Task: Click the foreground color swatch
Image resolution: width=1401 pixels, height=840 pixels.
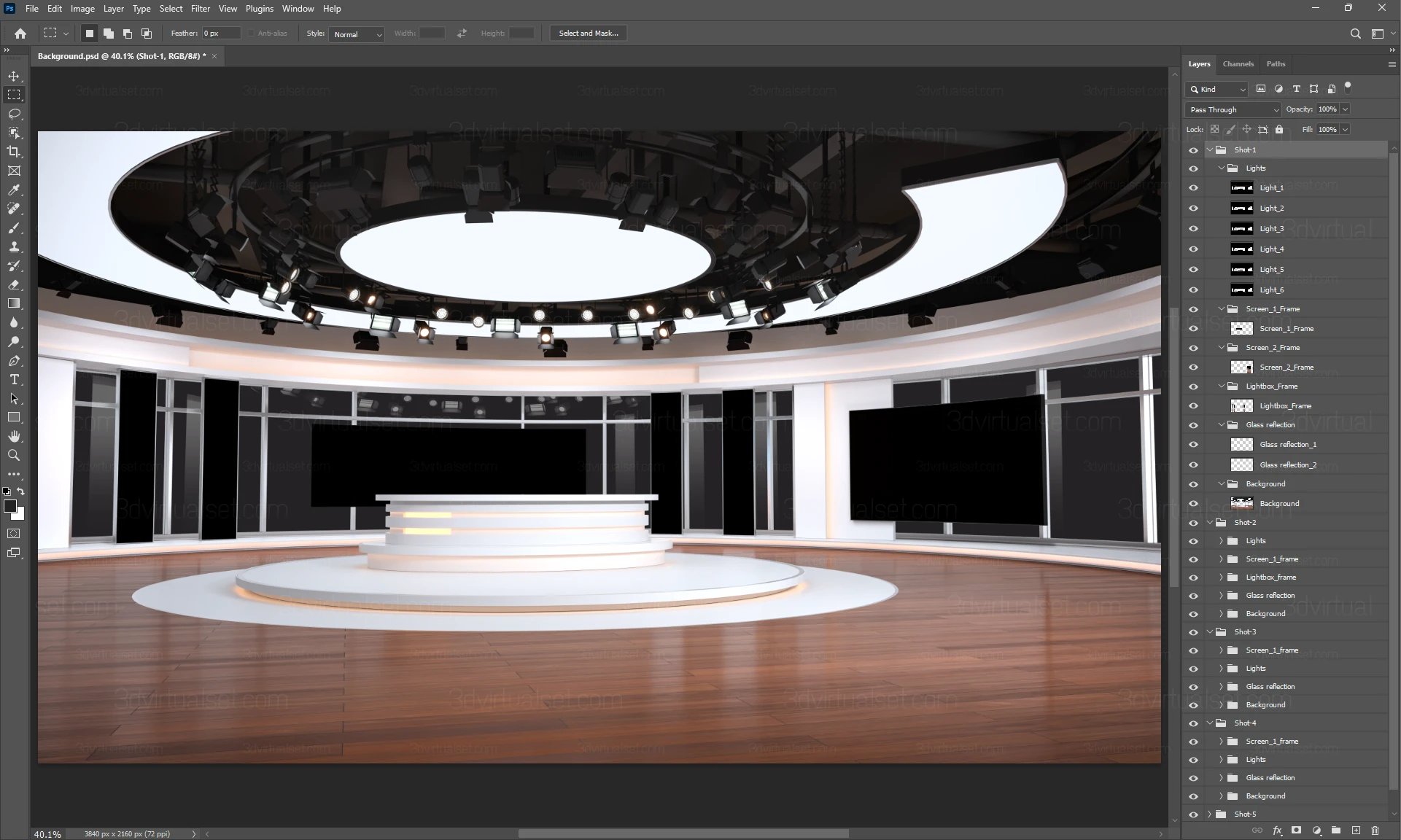Action: coord(9,506)
